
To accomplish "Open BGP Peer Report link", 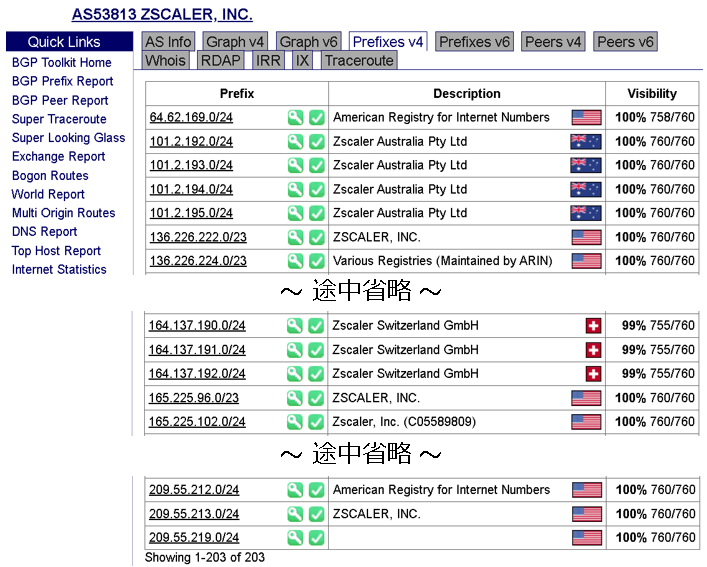I will (x=60, y=100).
